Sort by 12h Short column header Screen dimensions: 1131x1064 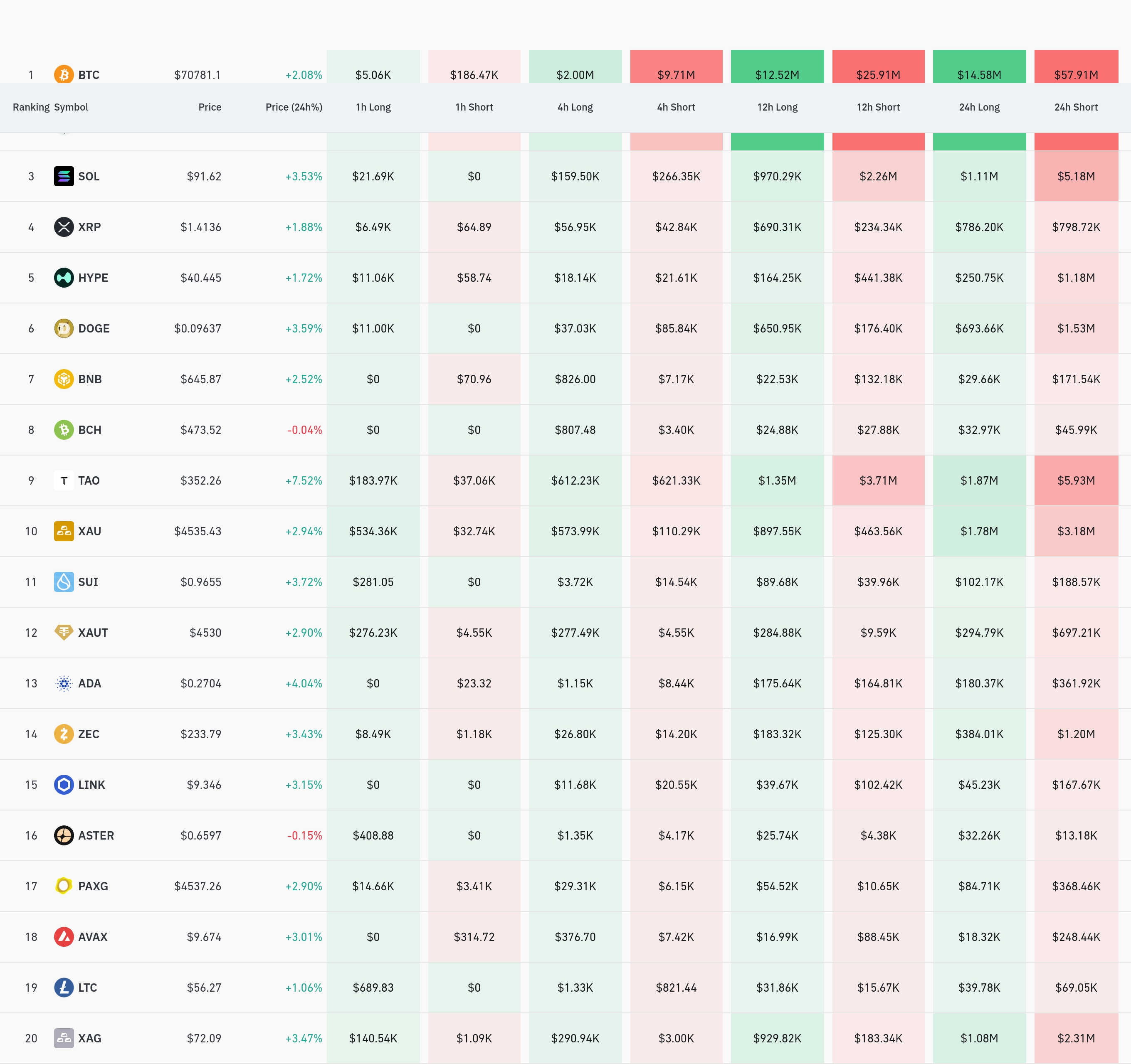click(878, 107)
